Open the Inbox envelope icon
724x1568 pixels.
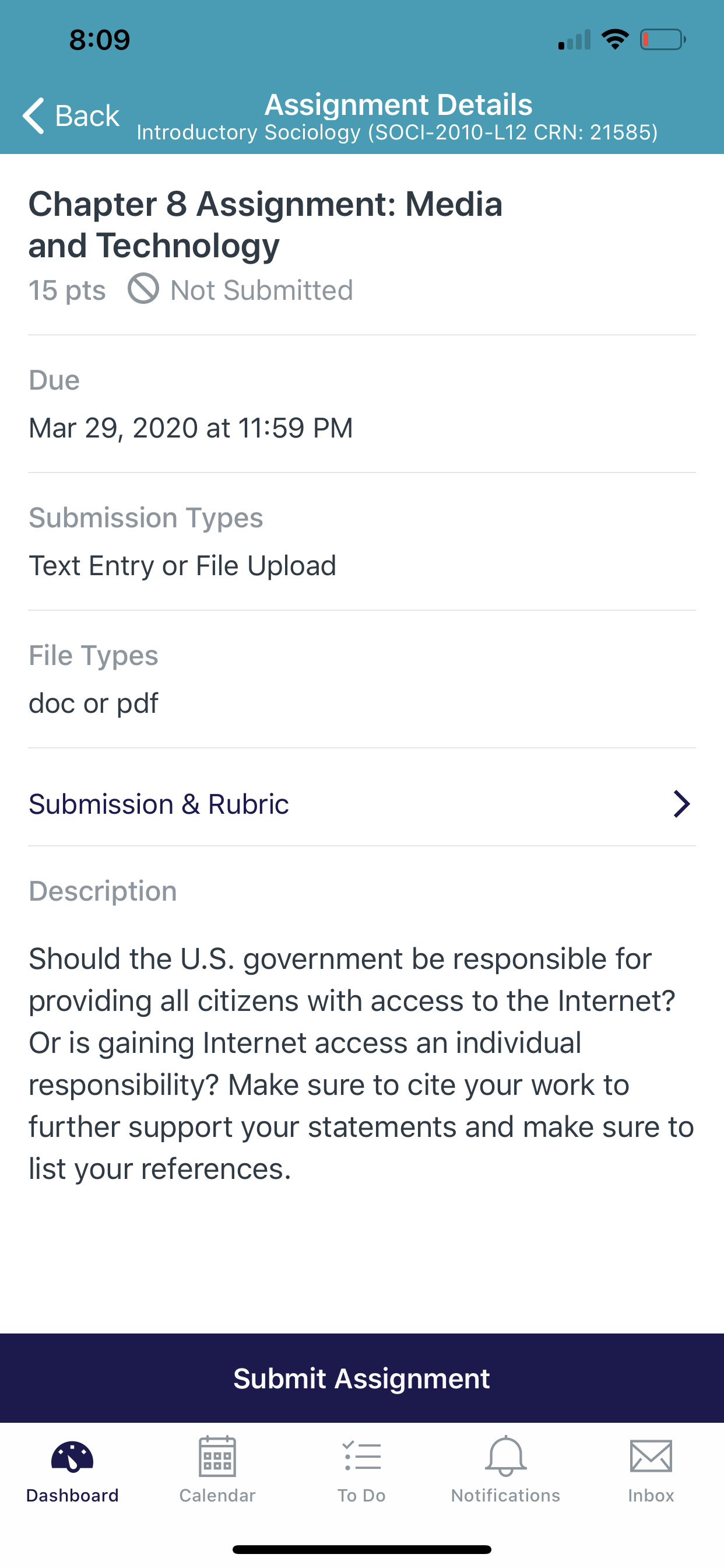coord(651,1456)
